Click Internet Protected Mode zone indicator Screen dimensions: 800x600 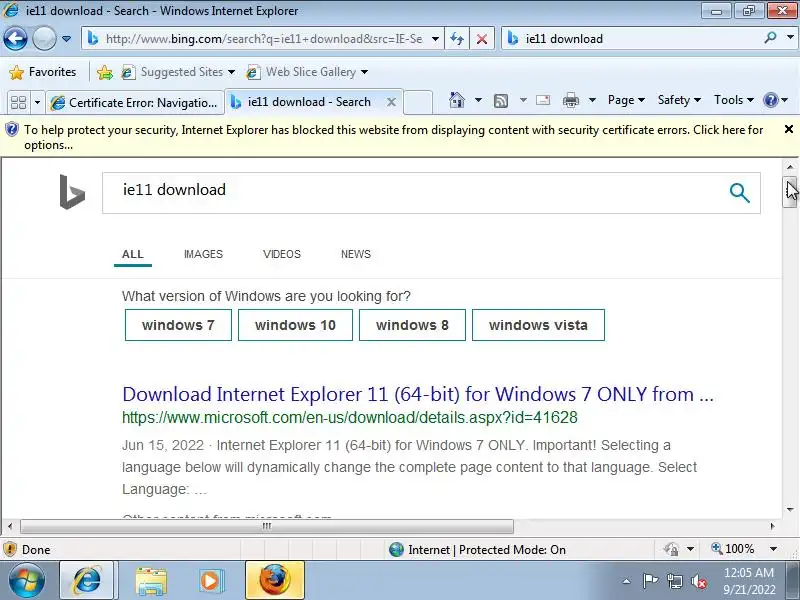pos(478,549)
